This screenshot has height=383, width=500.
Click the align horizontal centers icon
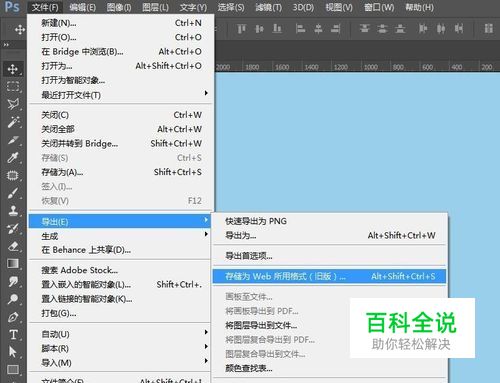coord(318,29)
